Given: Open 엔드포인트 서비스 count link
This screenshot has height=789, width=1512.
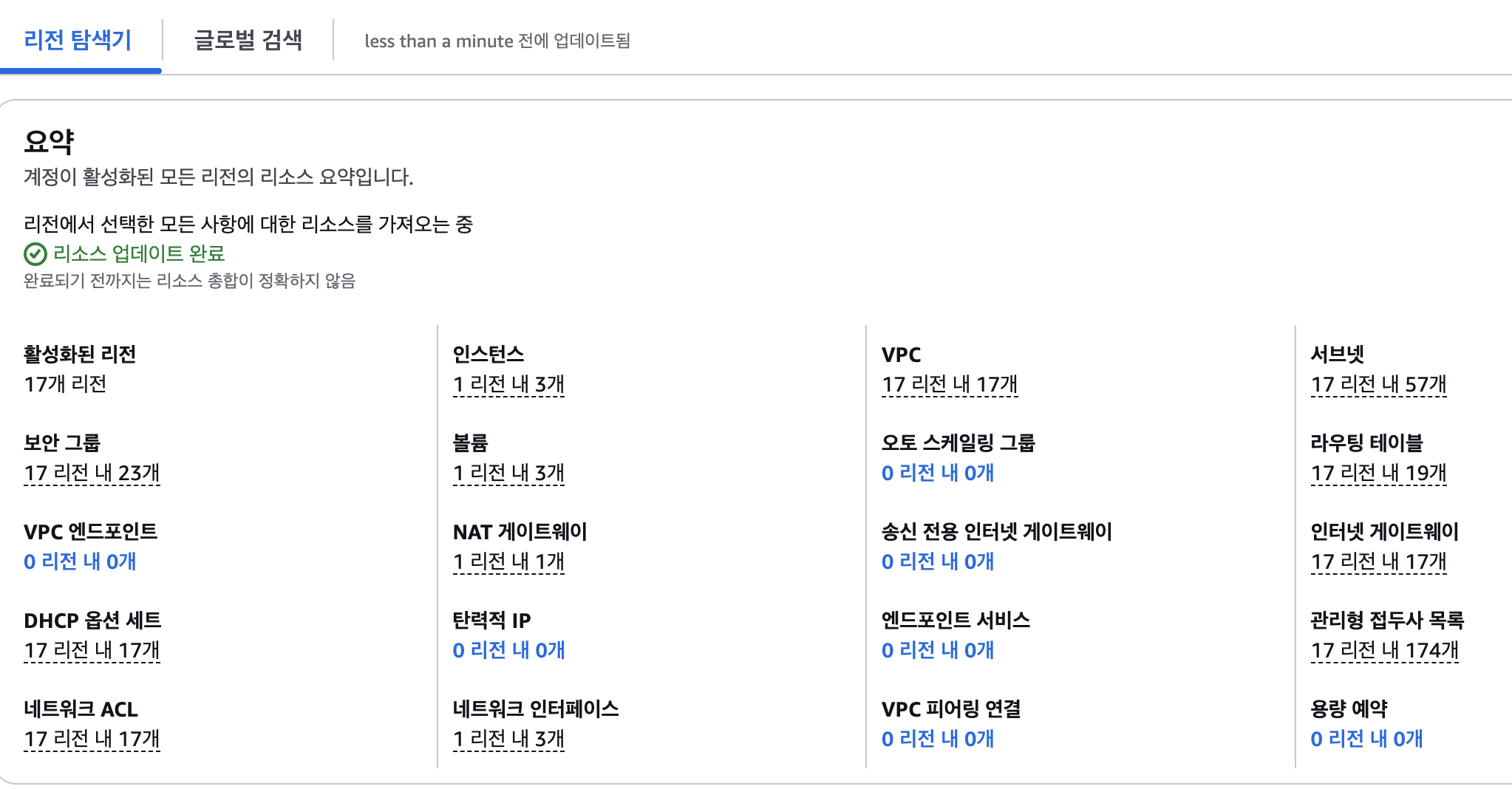Looking at the screenshot, I should [938, 650].
